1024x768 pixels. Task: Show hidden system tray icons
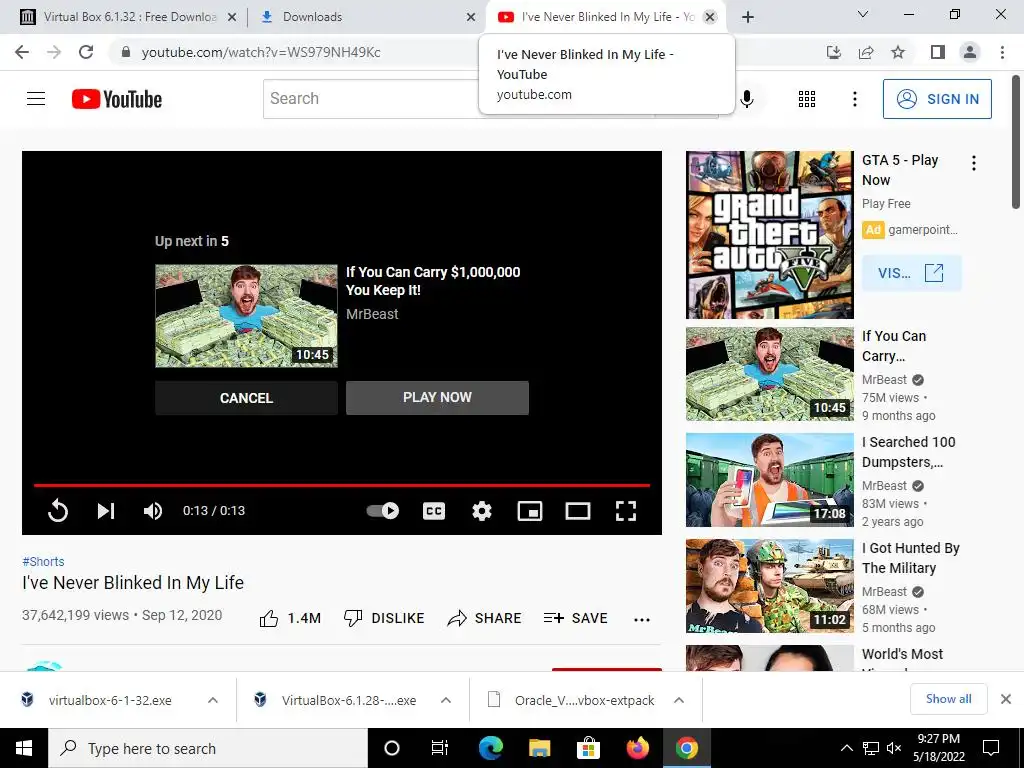coord(846,748)
